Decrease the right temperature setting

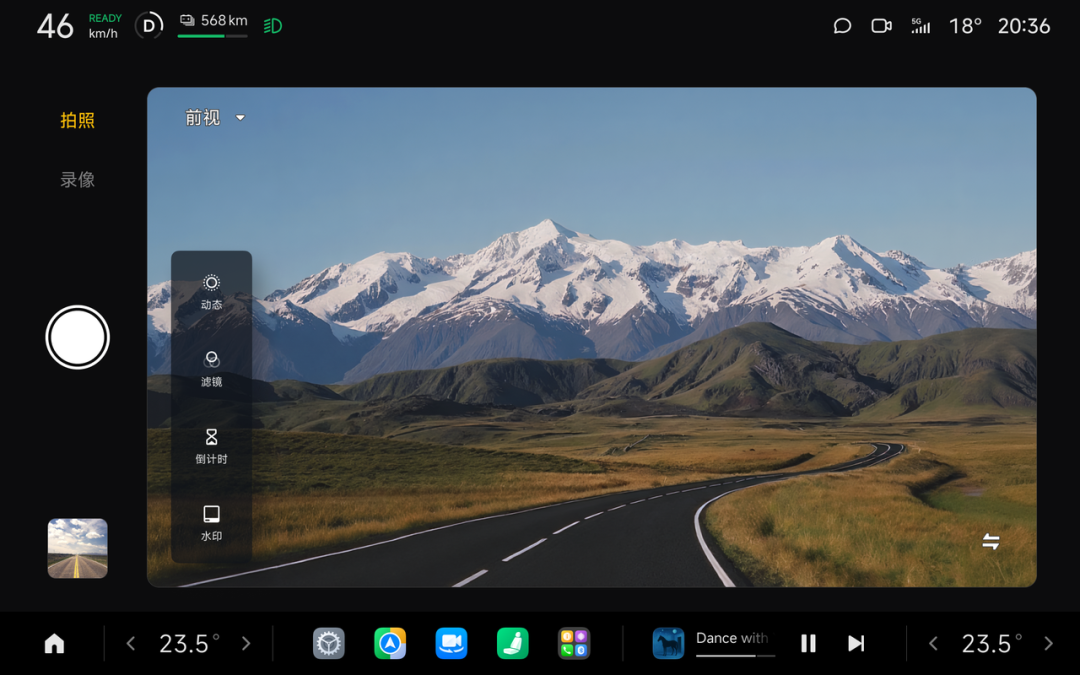(933, 643)
